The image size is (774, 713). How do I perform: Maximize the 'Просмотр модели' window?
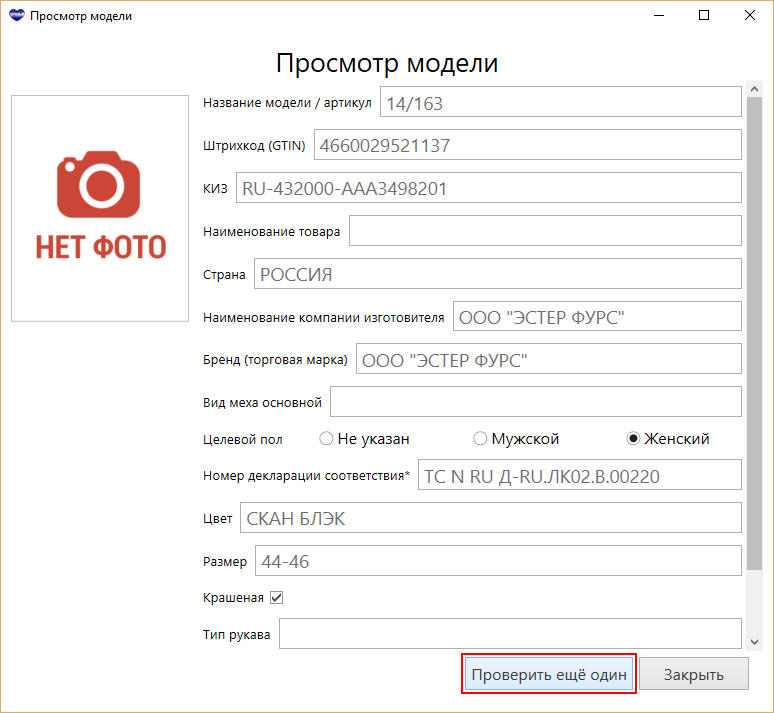click(704, 16)
